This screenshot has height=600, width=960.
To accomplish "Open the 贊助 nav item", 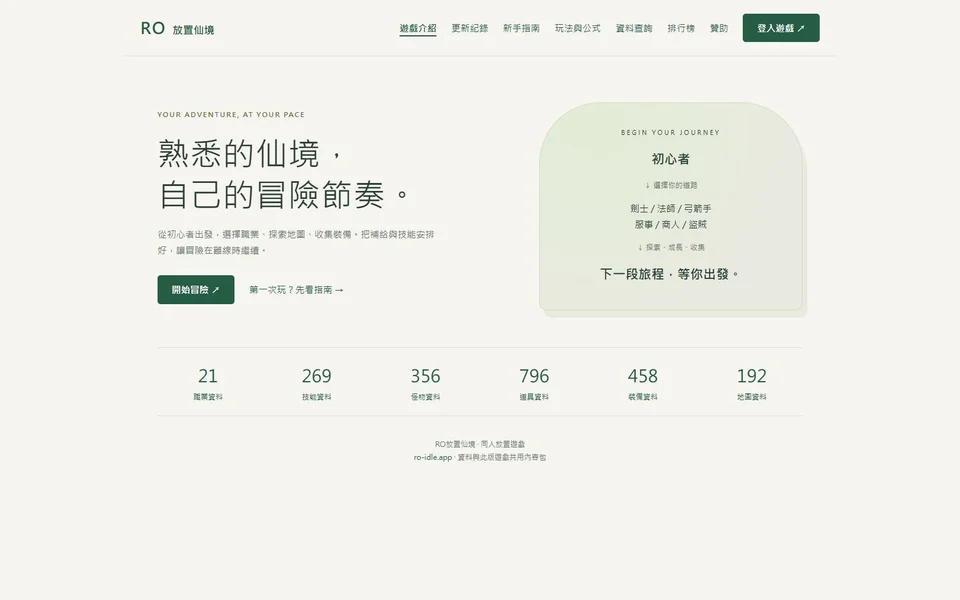I will click(x=719, y=28).
